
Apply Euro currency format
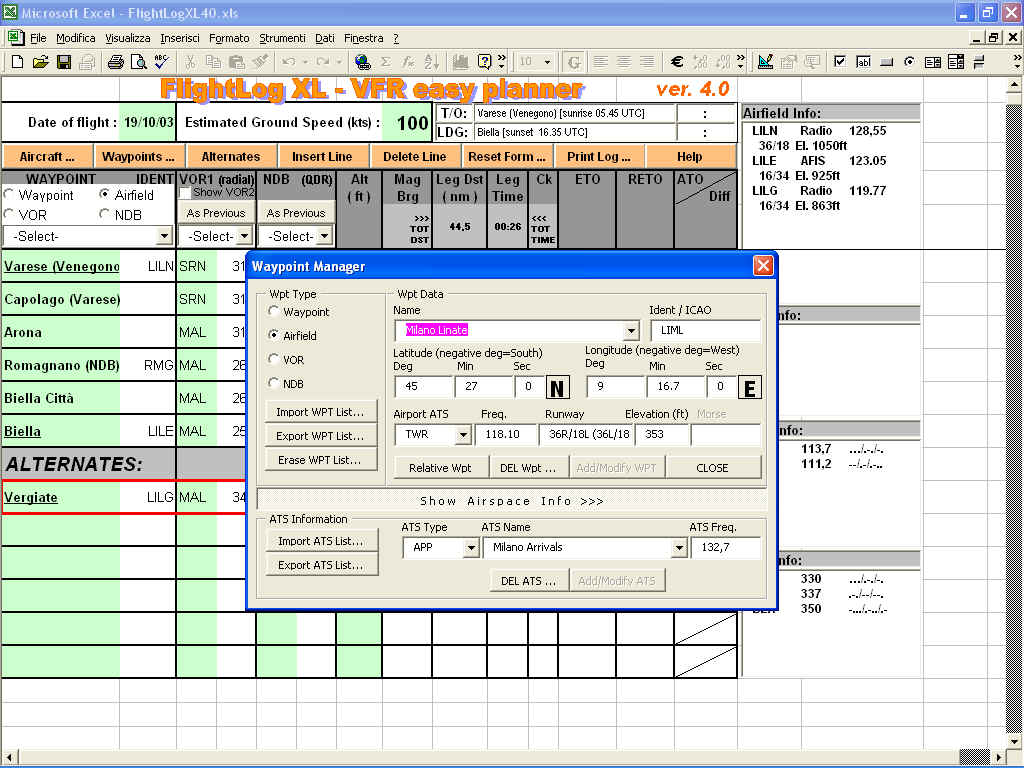coord(677,62)
